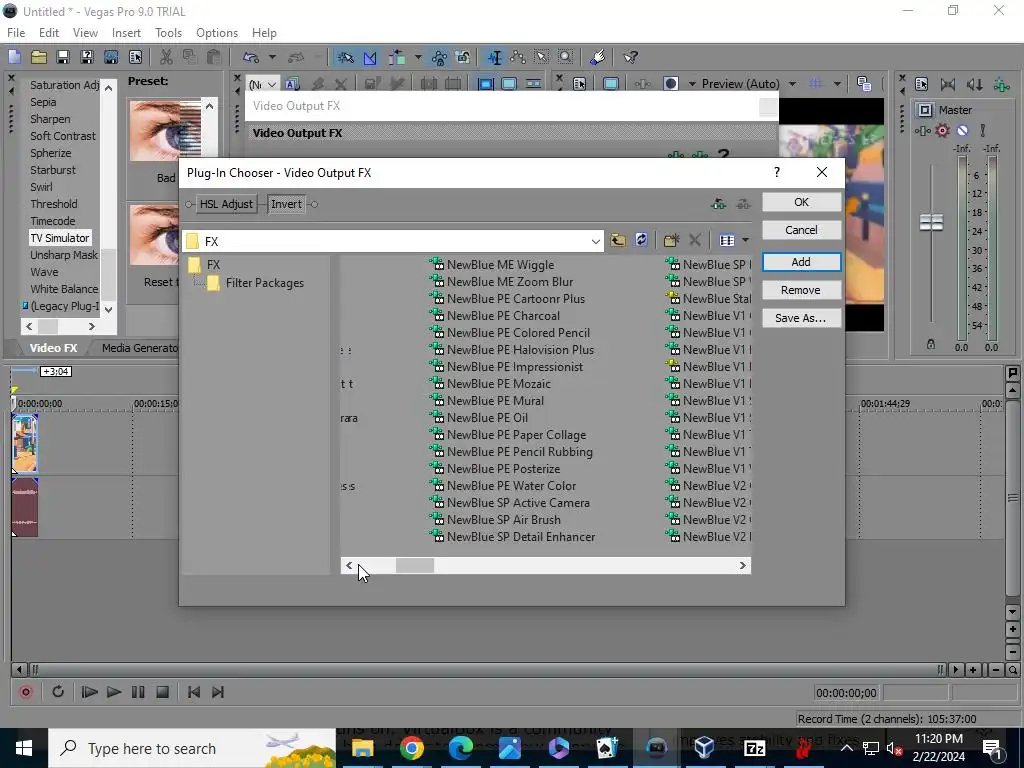1024x768 pixels.
Task: Click Cancel in Plug-In Chooser
Action: (x=801, y=230)
